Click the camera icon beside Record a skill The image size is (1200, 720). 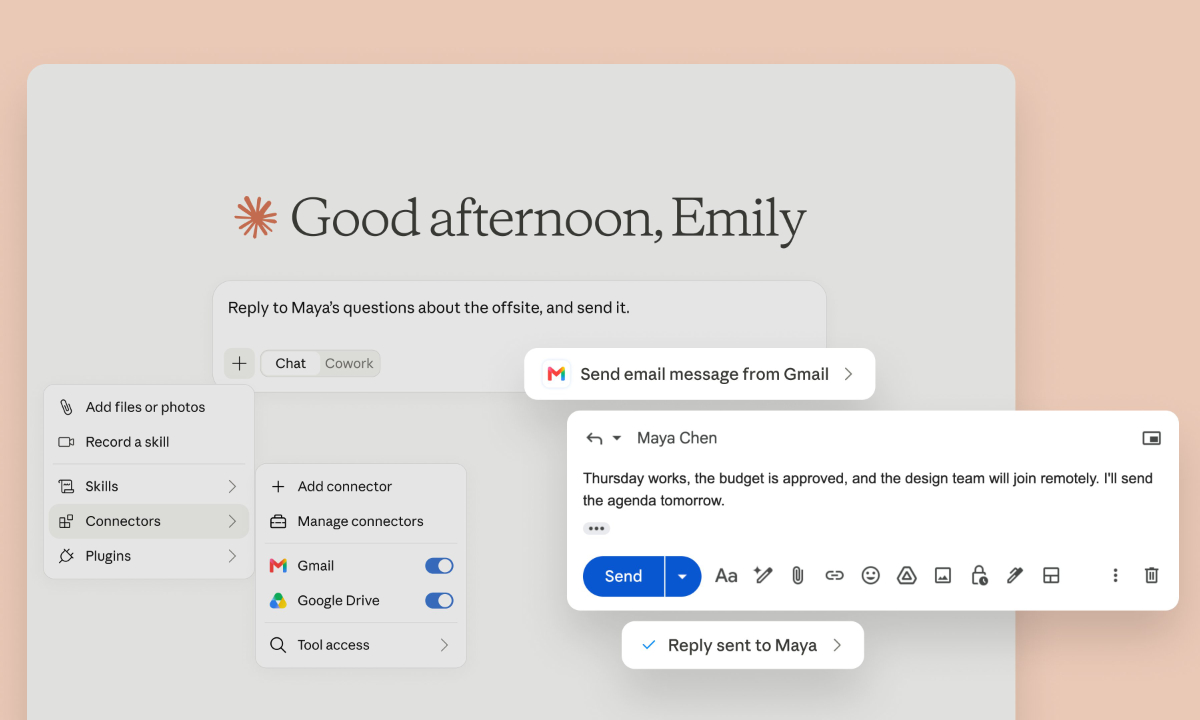[x=66, y=442]
